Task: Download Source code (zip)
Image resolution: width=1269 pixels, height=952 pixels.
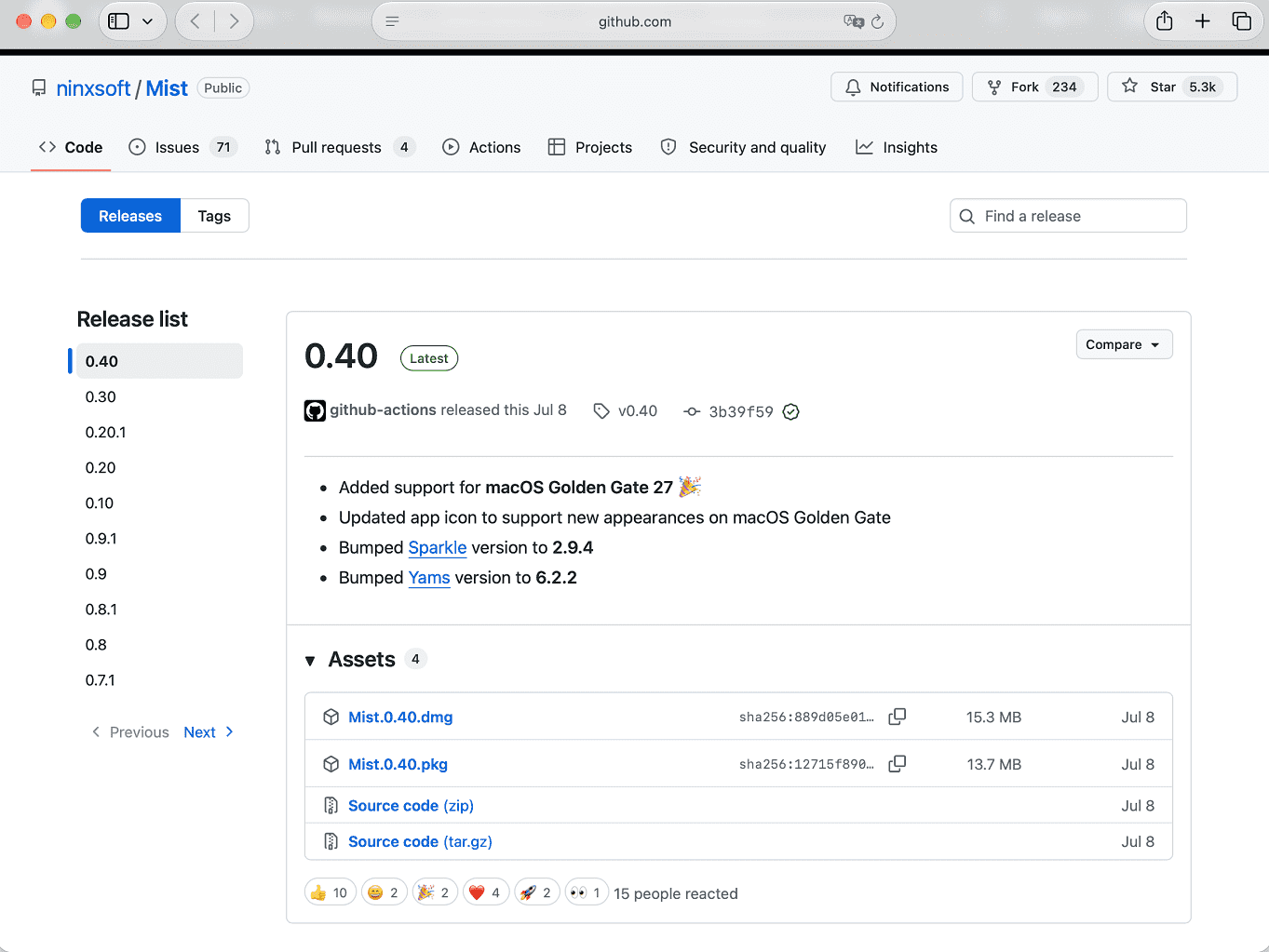Action: click(x=411, y=805)
